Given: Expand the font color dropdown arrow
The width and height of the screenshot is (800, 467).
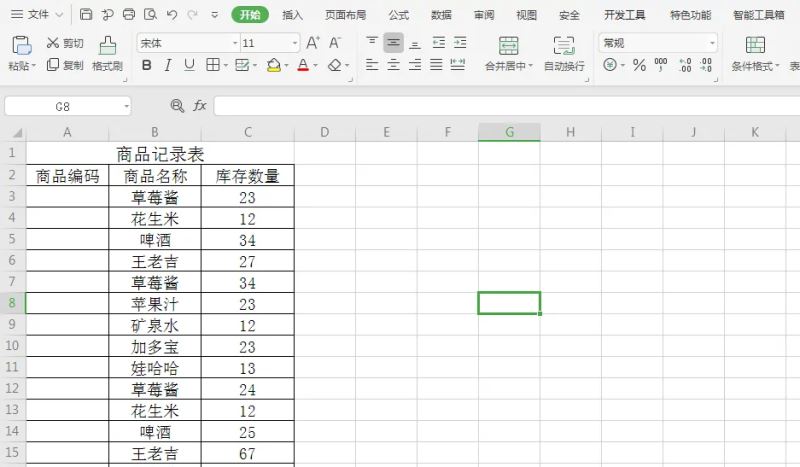Looking at the screenshot, I should point(316,65).
